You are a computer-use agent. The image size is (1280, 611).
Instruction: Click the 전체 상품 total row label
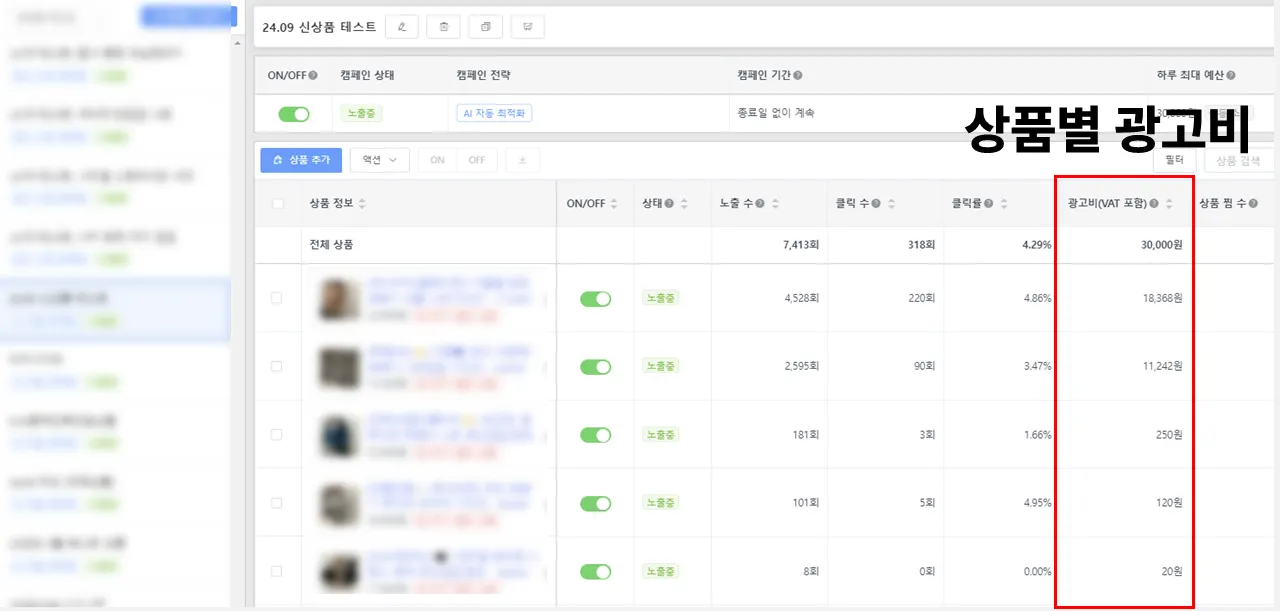coord(331,245)
